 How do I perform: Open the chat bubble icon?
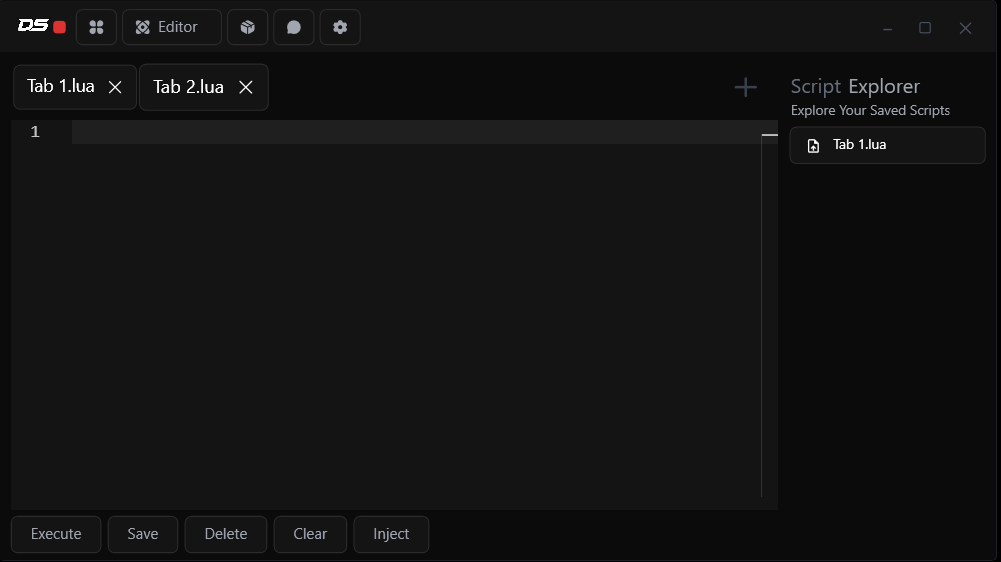coord(294,27)
